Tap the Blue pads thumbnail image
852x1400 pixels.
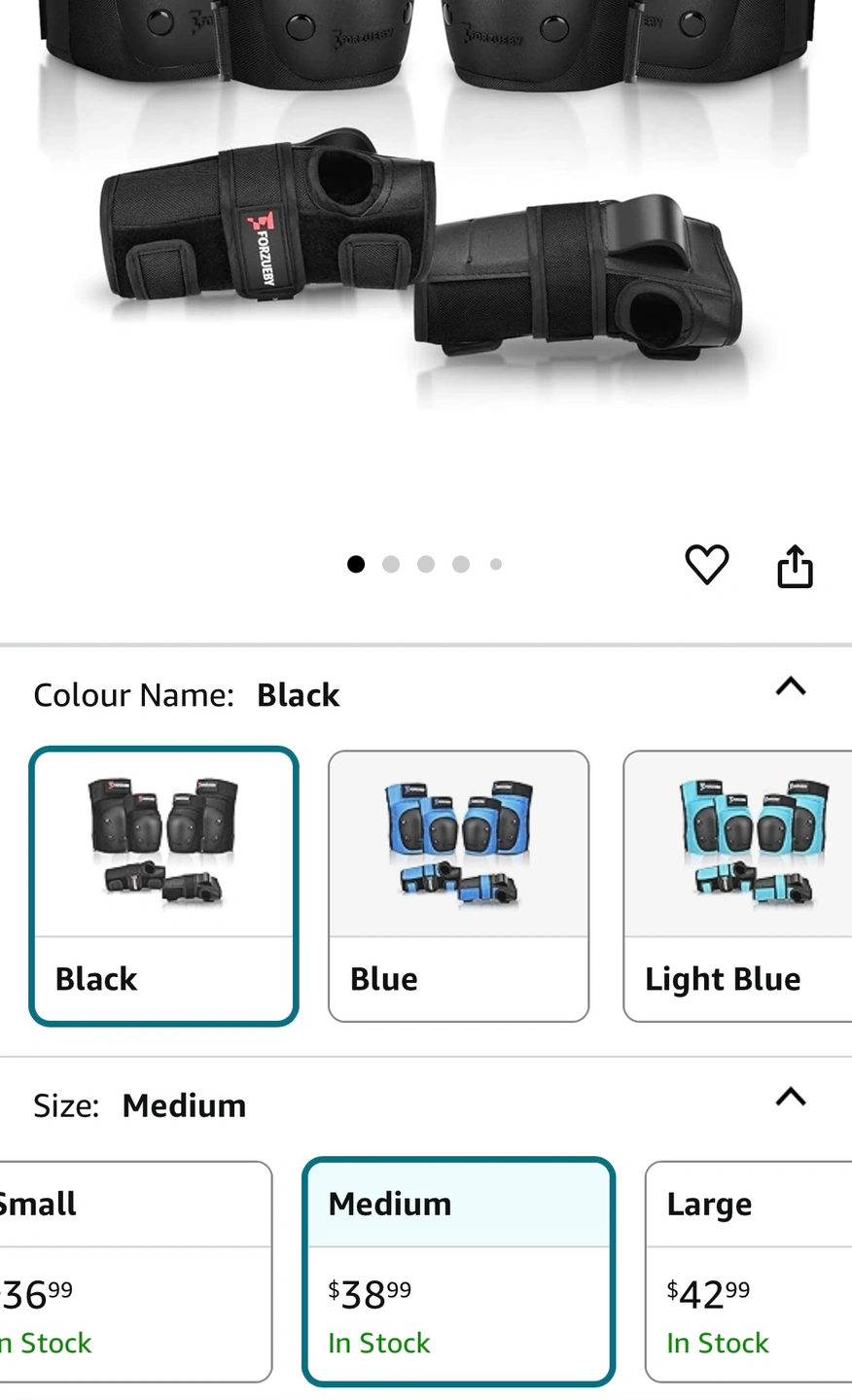tap(458, 842)
